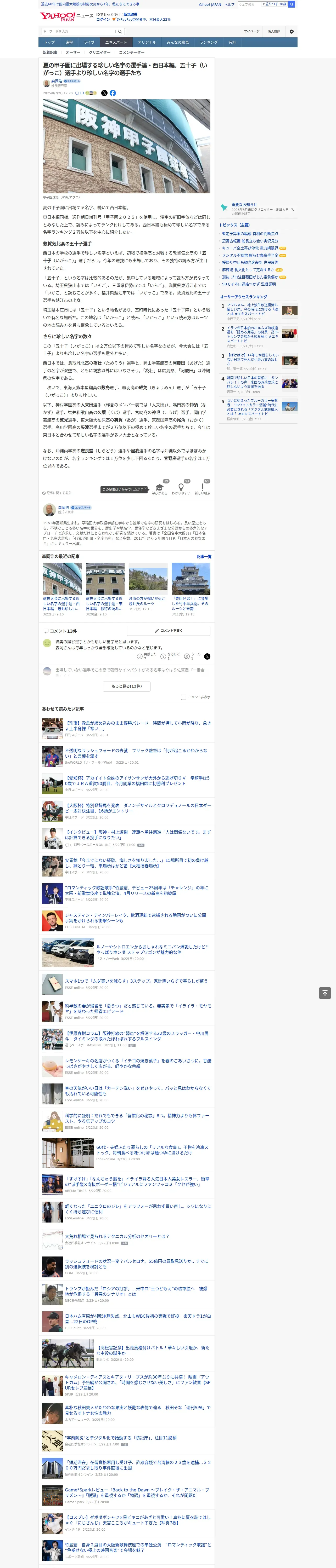Open settings via the gear icon
Image resolution: width=336 pixels, height=1568 pixels.
tap(292, 32)
